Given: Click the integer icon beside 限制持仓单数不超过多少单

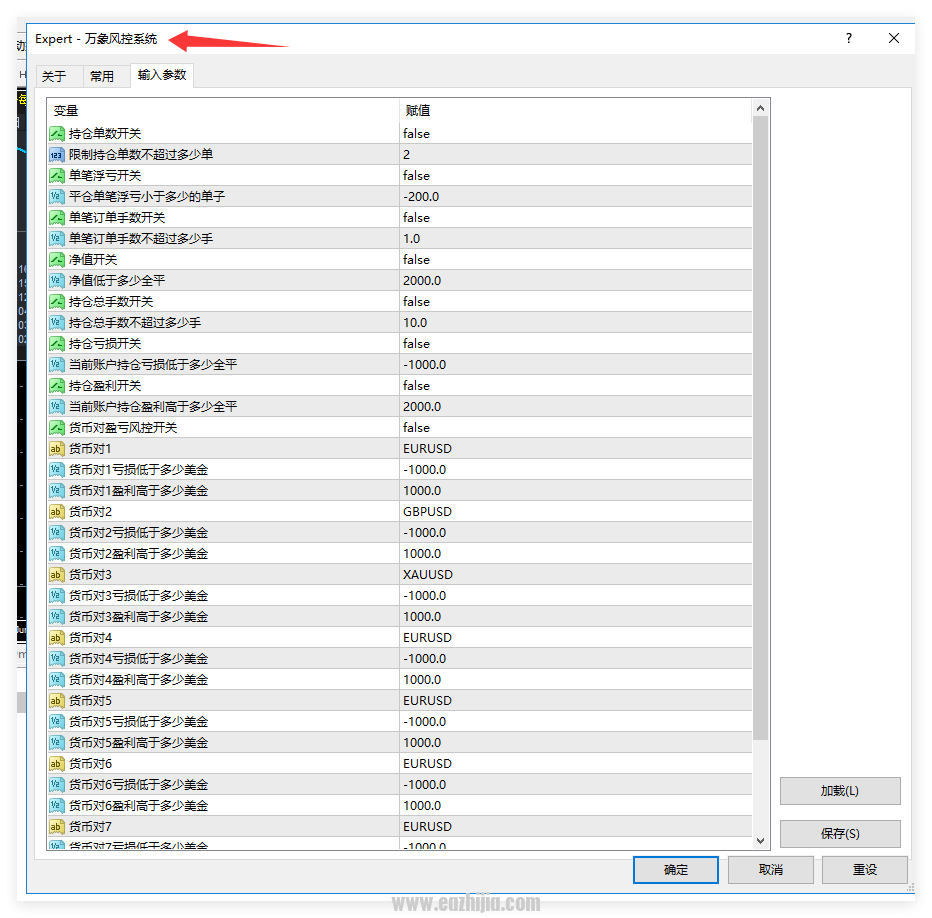Looking at the screenshot, I should (56, 155).
